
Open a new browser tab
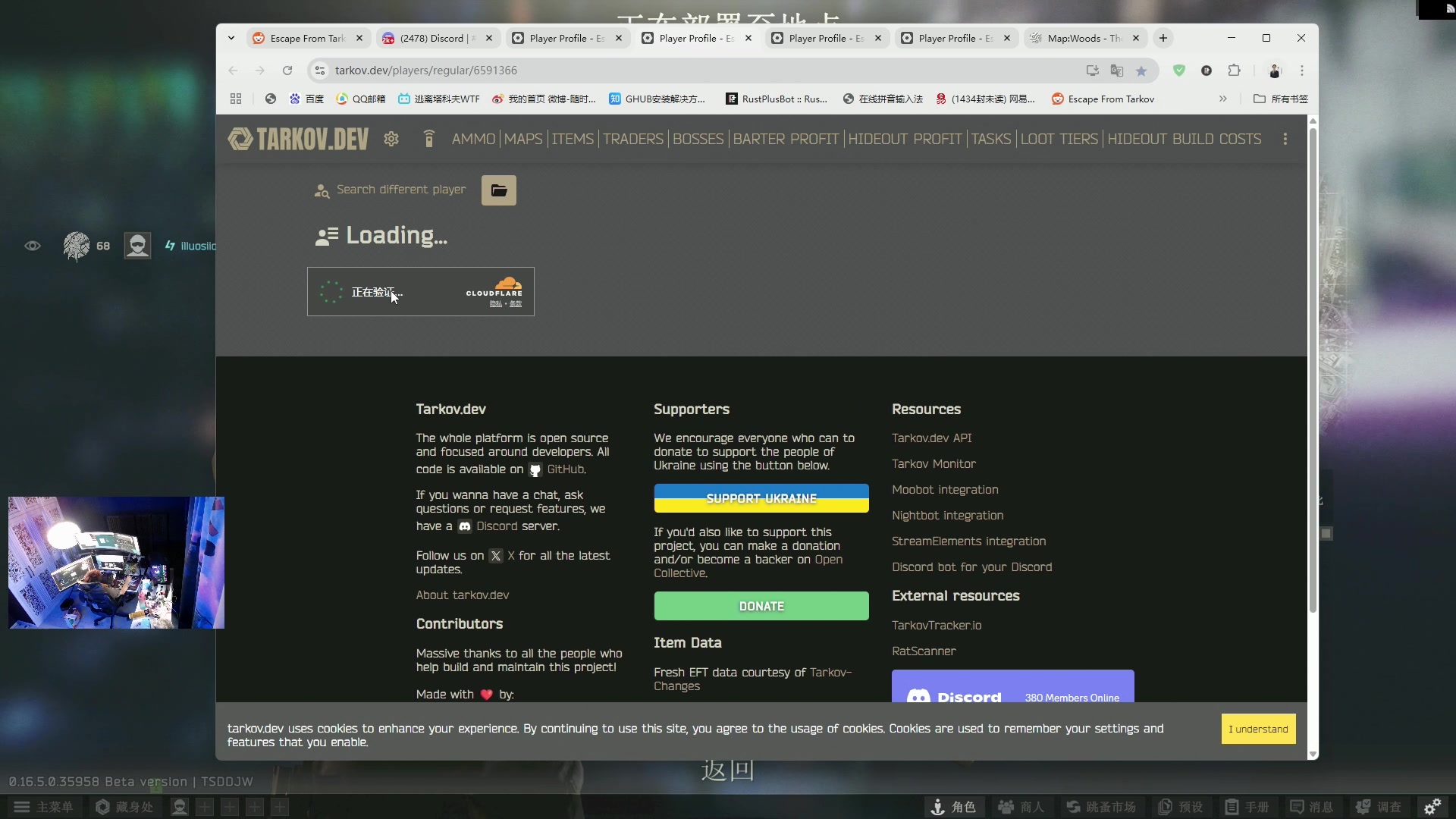tap(1163, 38)
